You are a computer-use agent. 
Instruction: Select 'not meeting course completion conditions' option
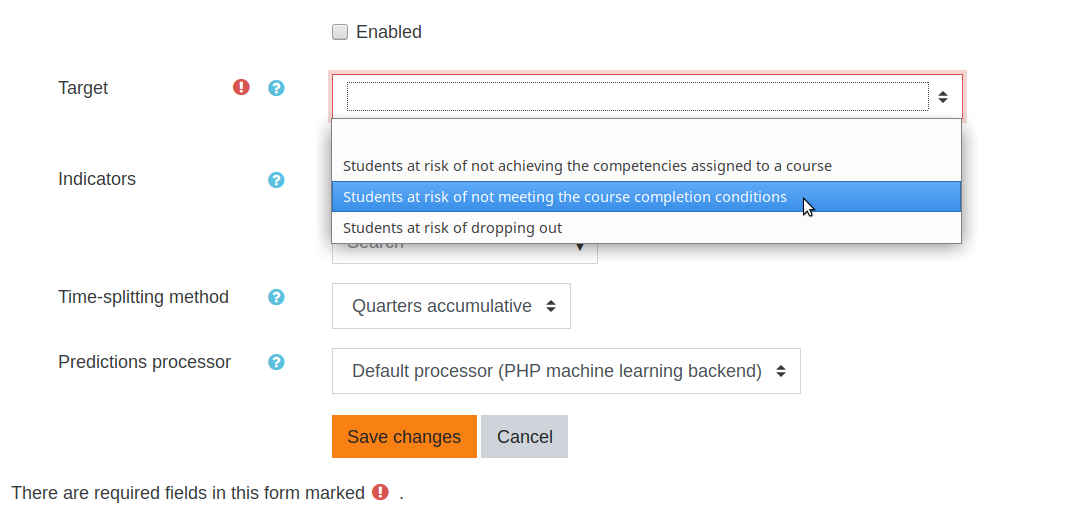click(x=647, y=197)
